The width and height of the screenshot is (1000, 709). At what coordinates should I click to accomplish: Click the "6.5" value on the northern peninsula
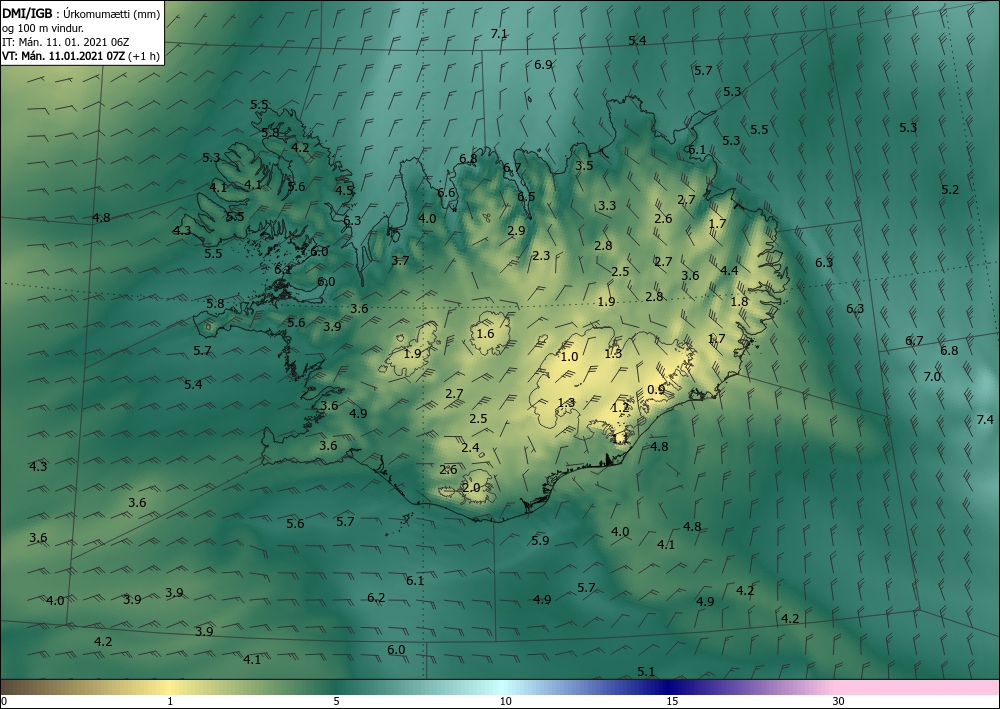[526, 196]
